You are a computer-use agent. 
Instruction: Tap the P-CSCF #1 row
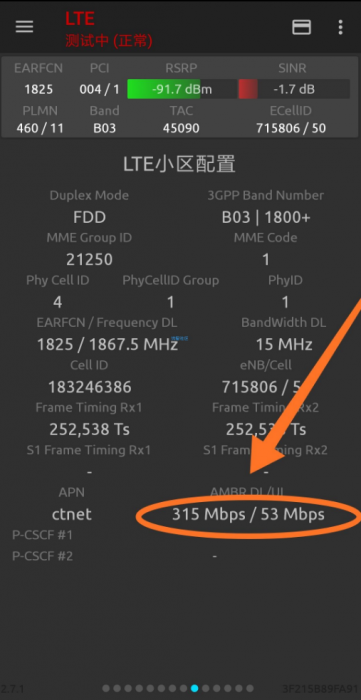(180, 534)
